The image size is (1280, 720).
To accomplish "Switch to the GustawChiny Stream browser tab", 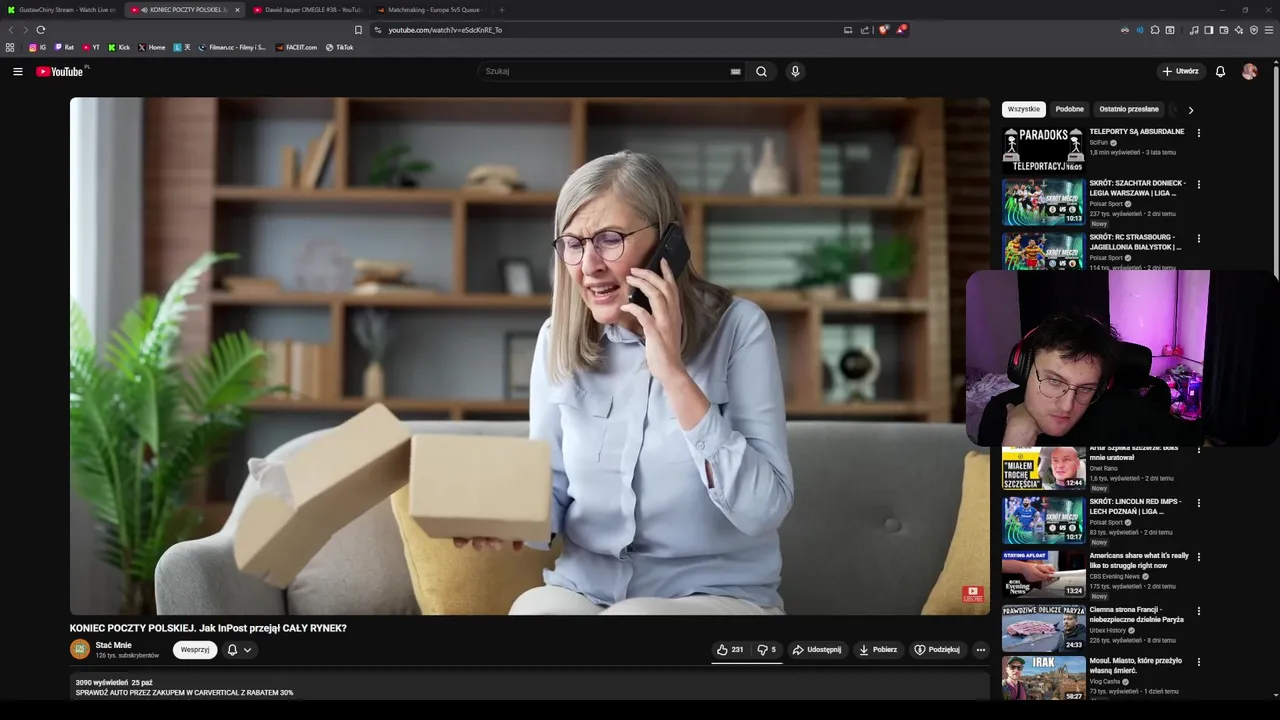I will pyautogui.click(x=61, y=10).
